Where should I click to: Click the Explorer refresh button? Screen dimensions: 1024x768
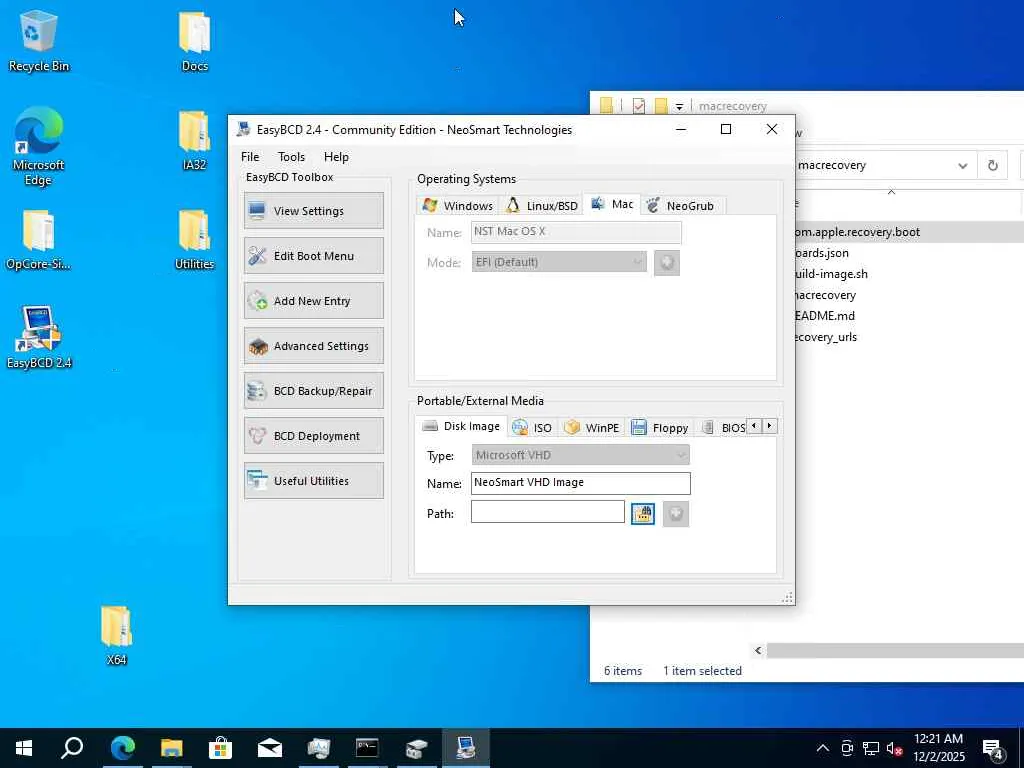pos(993,166)
